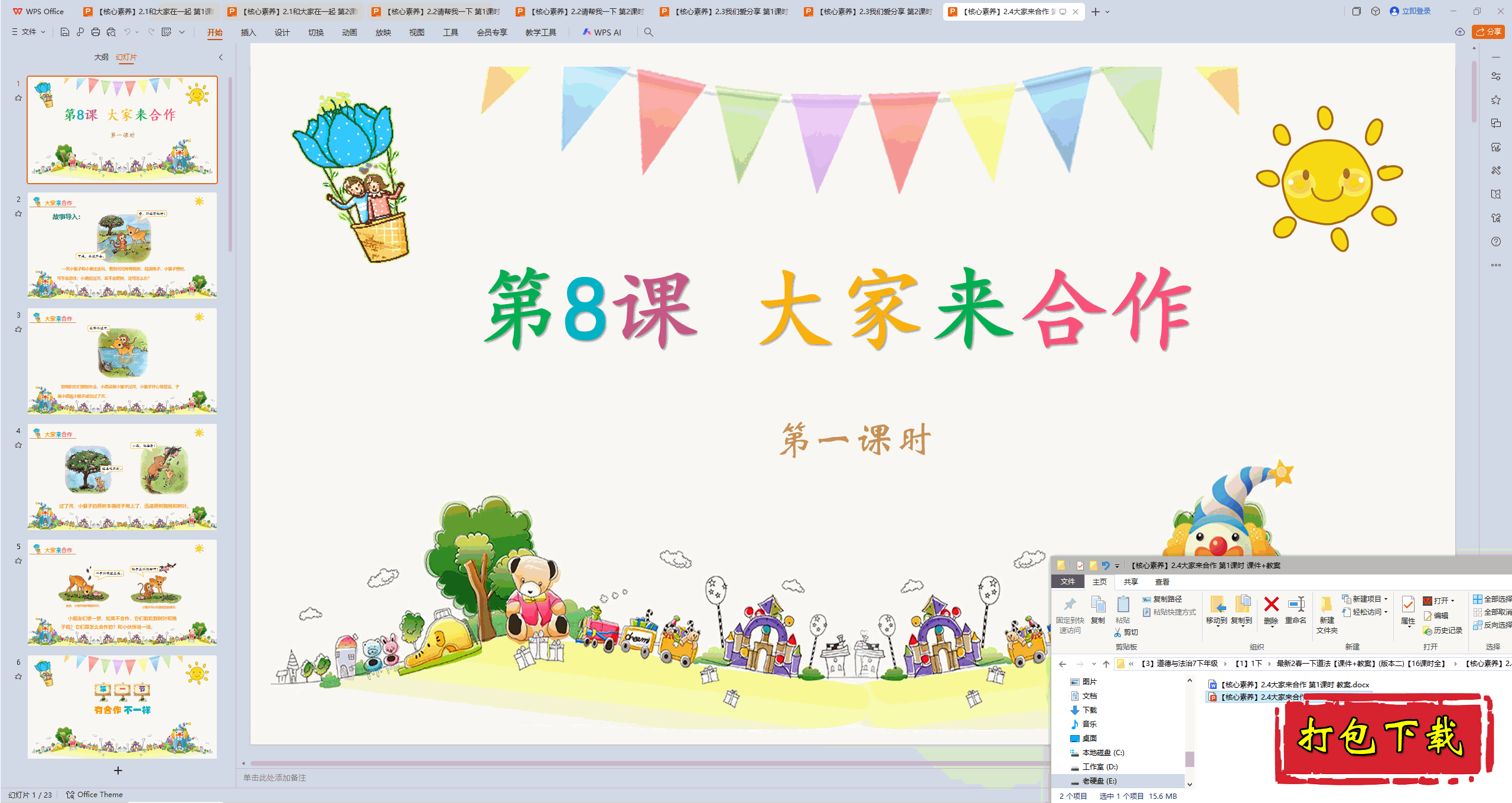Open Print Preview from the quick toolbar
The height and width of the screenshot is (803, 1512).
111,32
